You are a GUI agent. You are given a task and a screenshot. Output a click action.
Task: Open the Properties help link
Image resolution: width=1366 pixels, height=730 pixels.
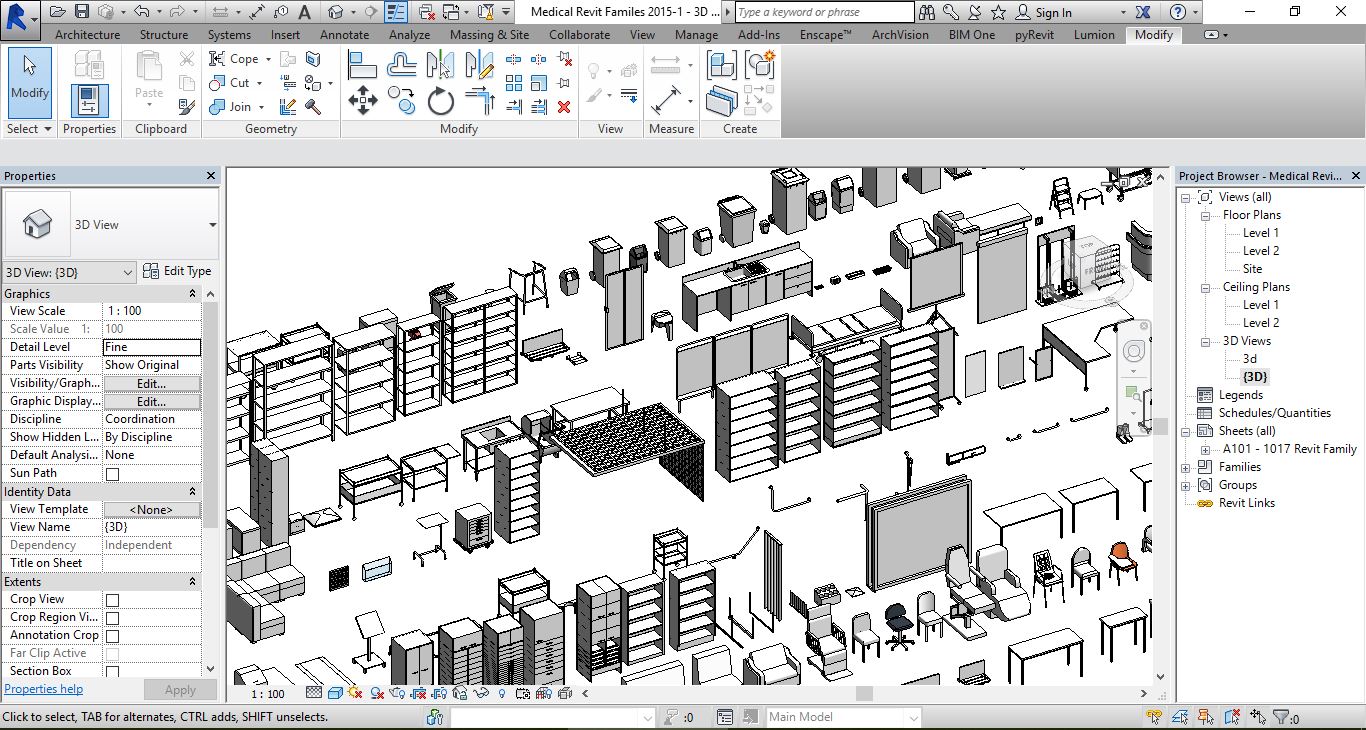point(44,689)
